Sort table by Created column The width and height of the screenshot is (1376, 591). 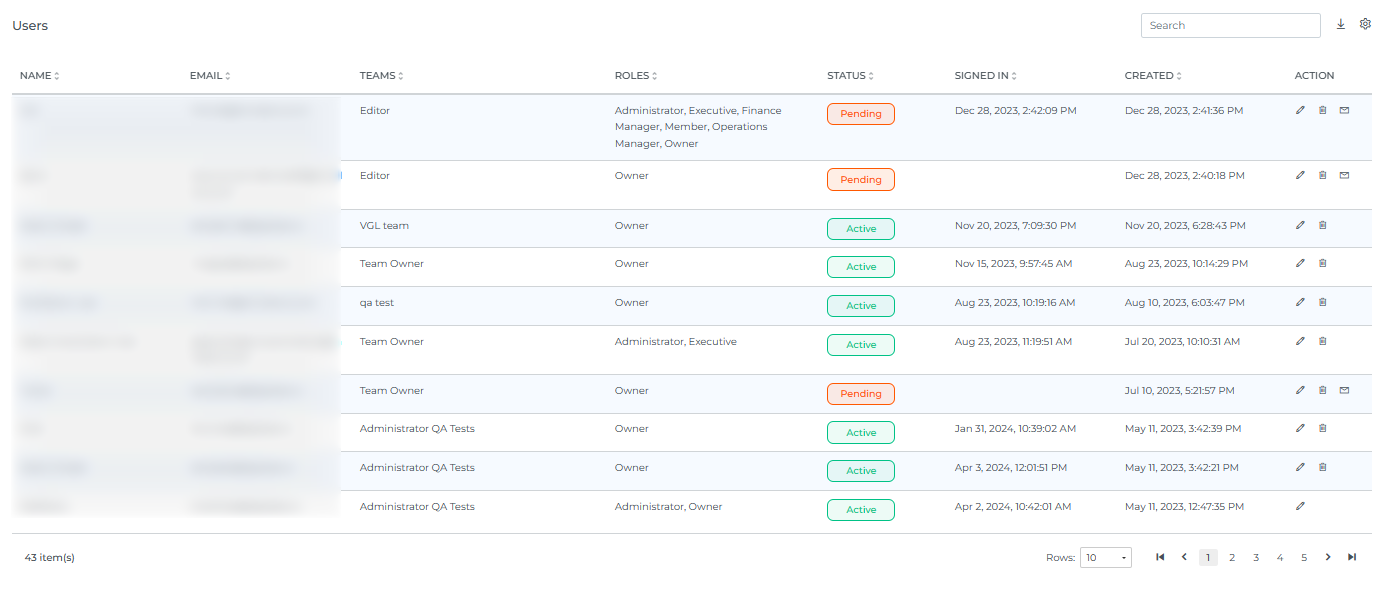tap(1152, 76)
